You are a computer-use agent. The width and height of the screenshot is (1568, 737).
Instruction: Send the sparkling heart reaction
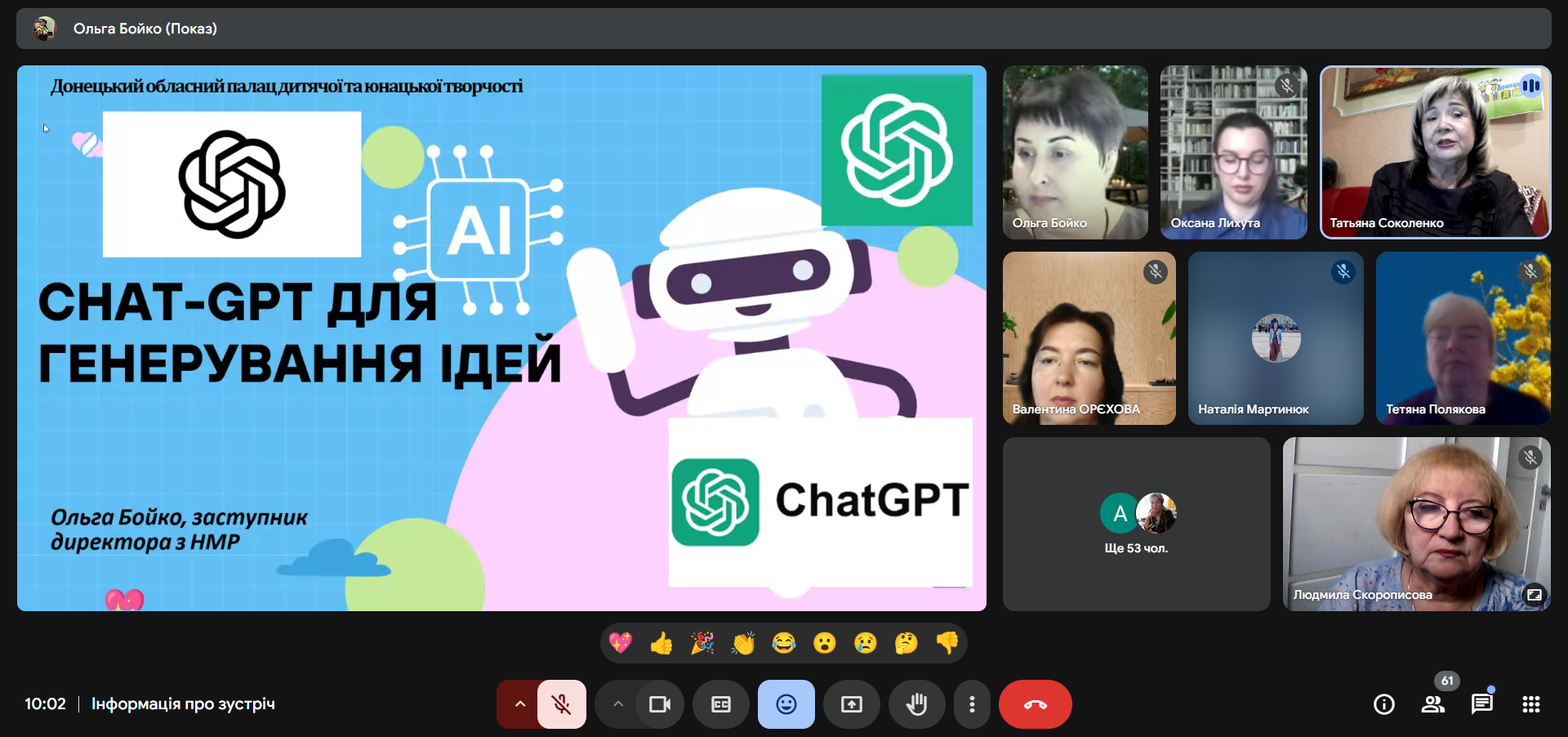(x=621, y=643)
